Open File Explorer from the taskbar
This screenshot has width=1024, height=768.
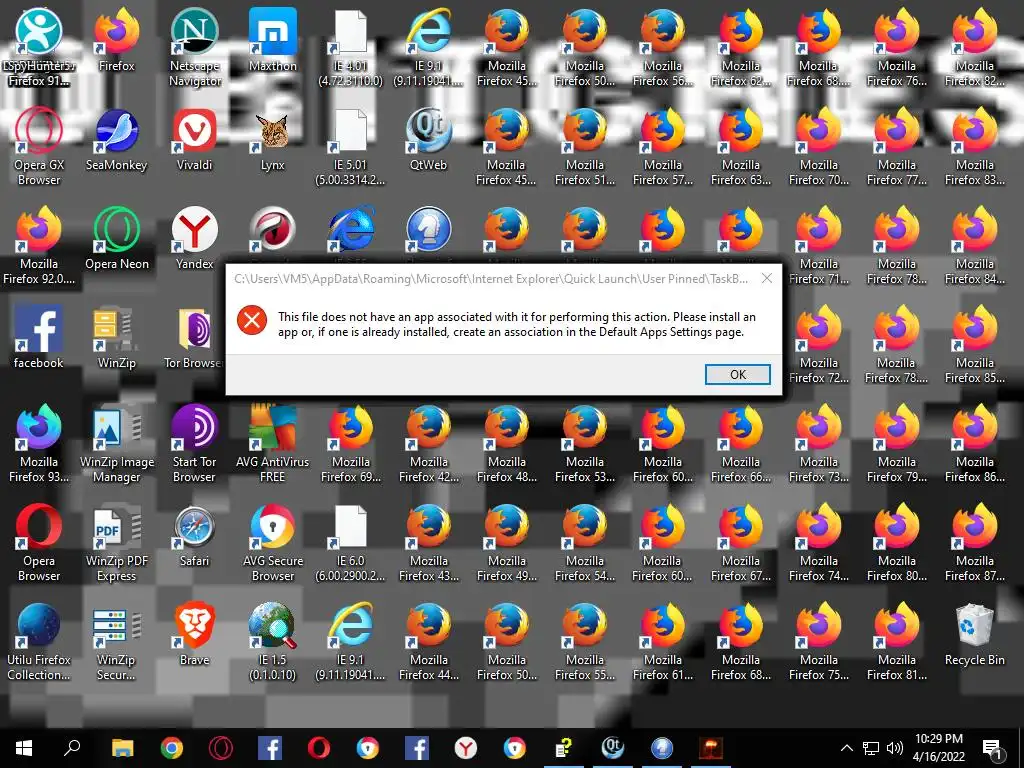(x=122, y=748)
